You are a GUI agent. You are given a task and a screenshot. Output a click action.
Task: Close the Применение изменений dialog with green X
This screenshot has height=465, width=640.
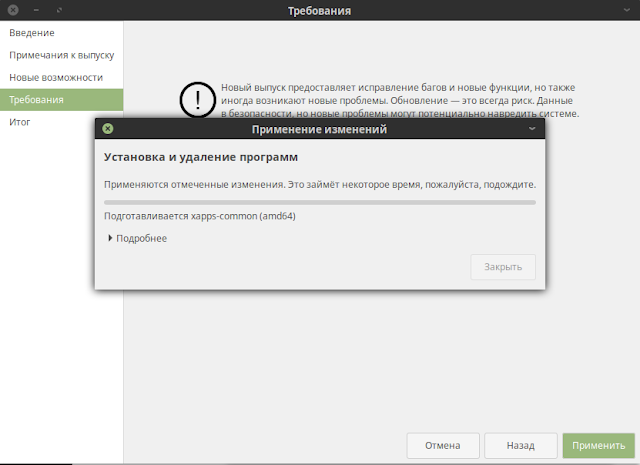108,129
